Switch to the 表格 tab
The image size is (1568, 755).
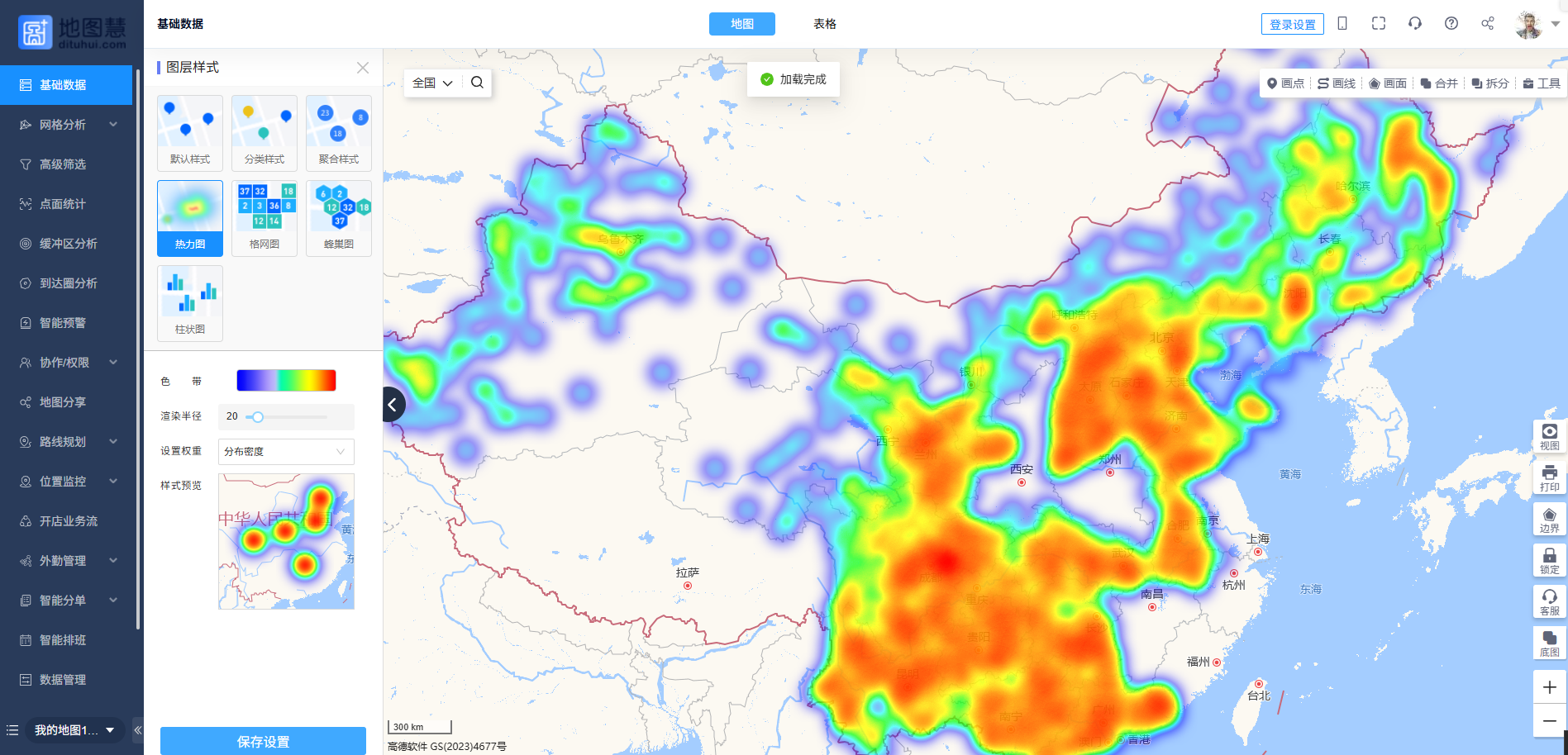tap(824, 24)
